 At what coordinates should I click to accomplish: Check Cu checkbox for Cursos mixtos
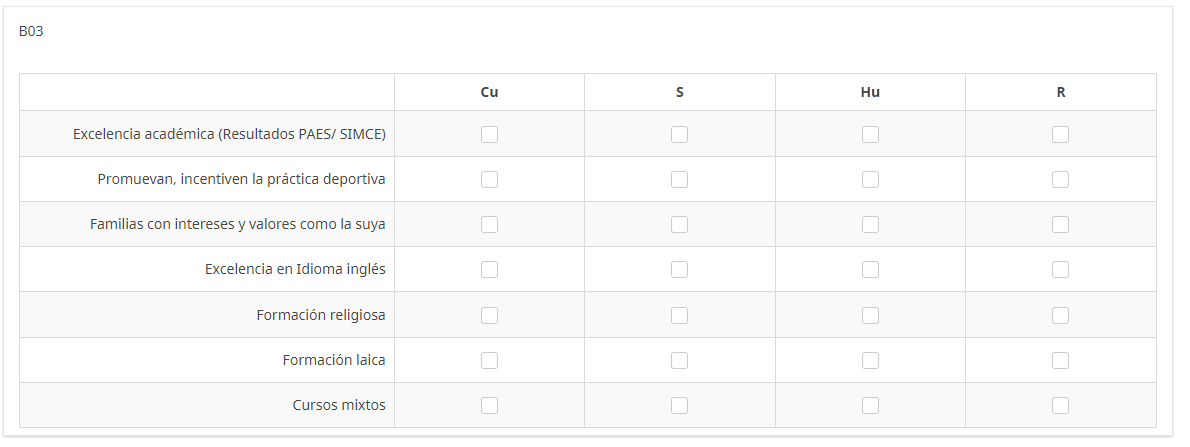pyautogui.click(x=489, y=405)
